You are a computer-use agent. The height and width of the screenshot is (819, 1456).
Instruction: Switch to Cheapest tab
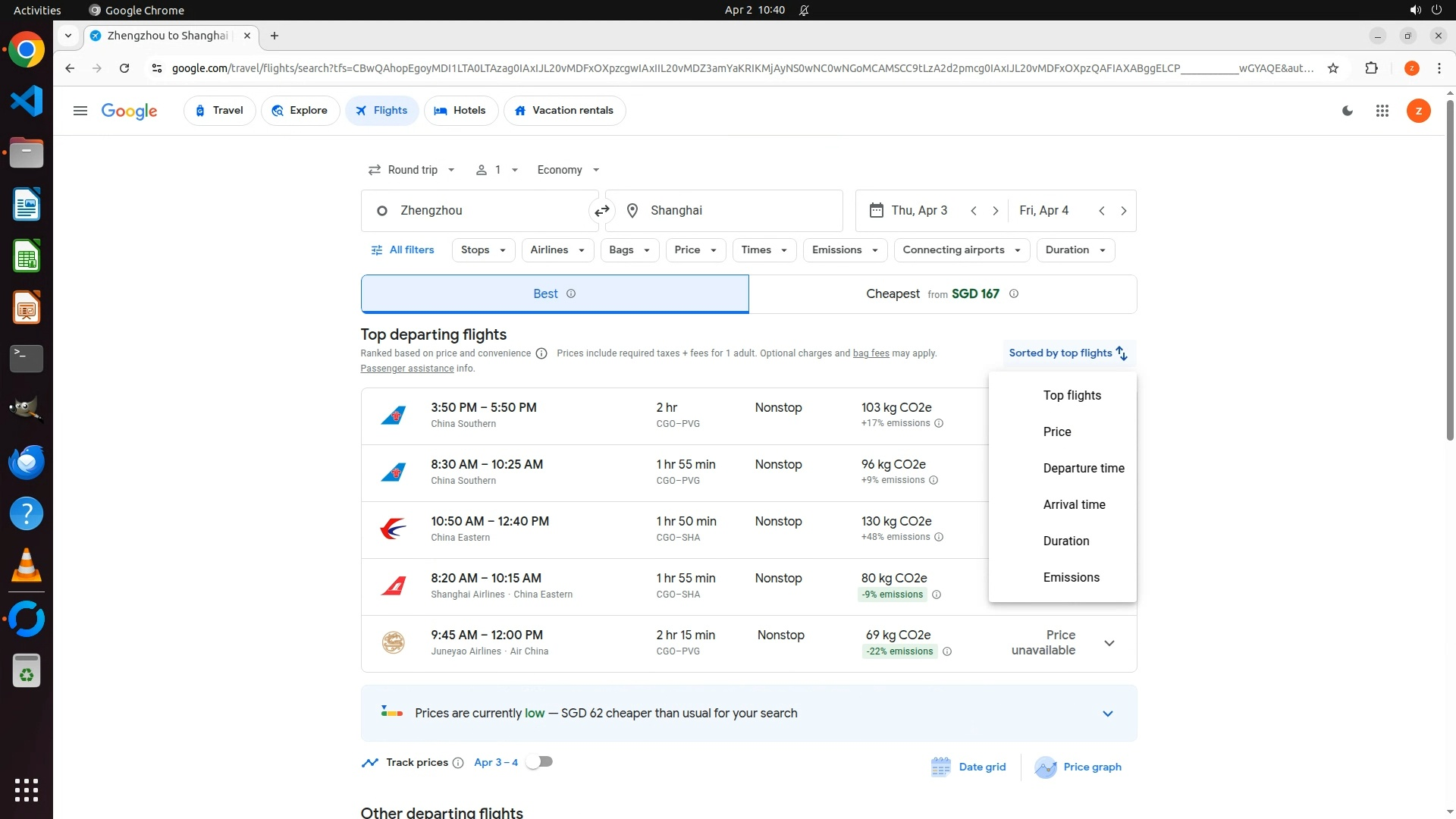[x=942, y=294]
